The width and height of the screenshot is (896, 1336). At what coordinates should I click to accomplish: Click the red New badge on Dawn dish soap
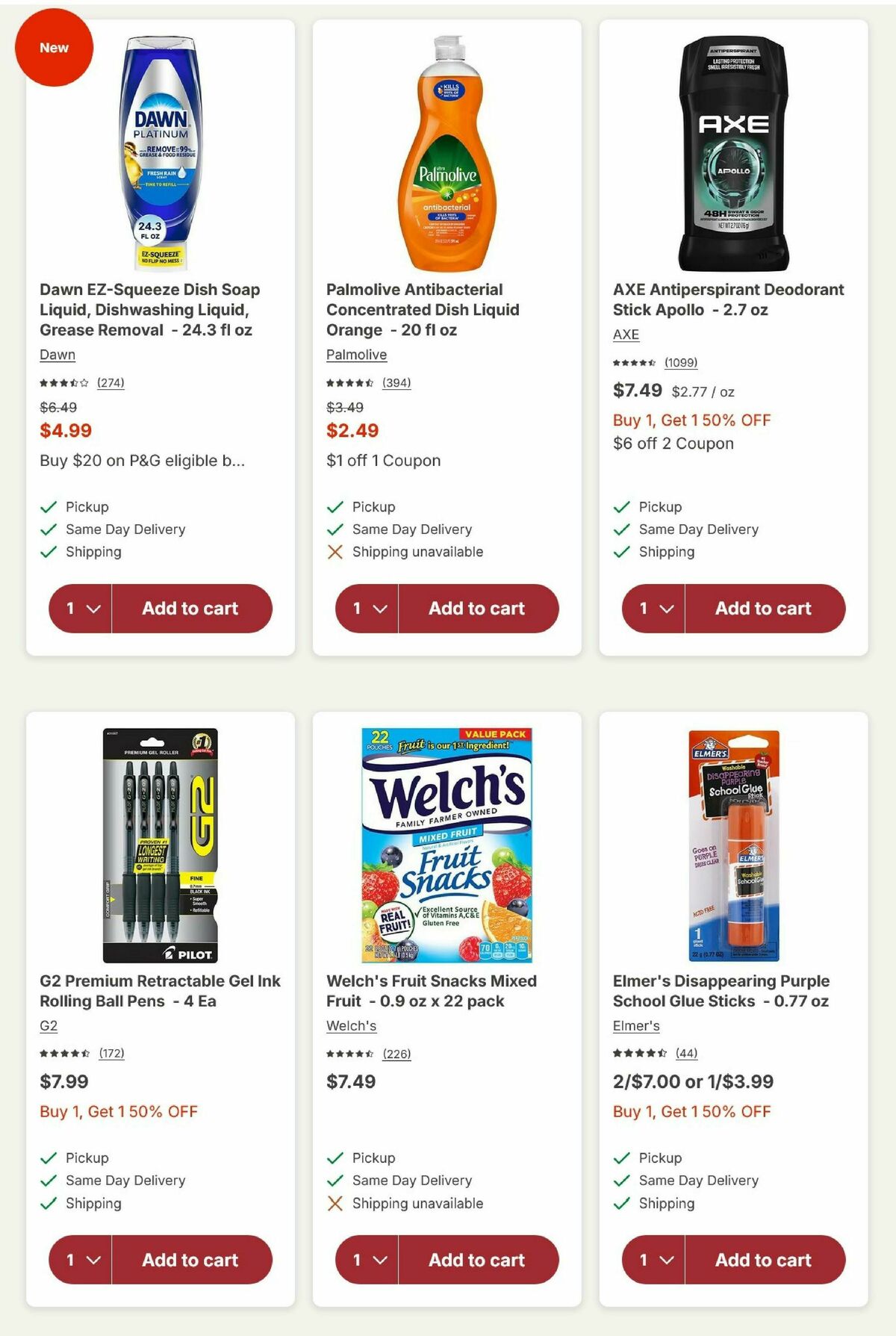54,47
